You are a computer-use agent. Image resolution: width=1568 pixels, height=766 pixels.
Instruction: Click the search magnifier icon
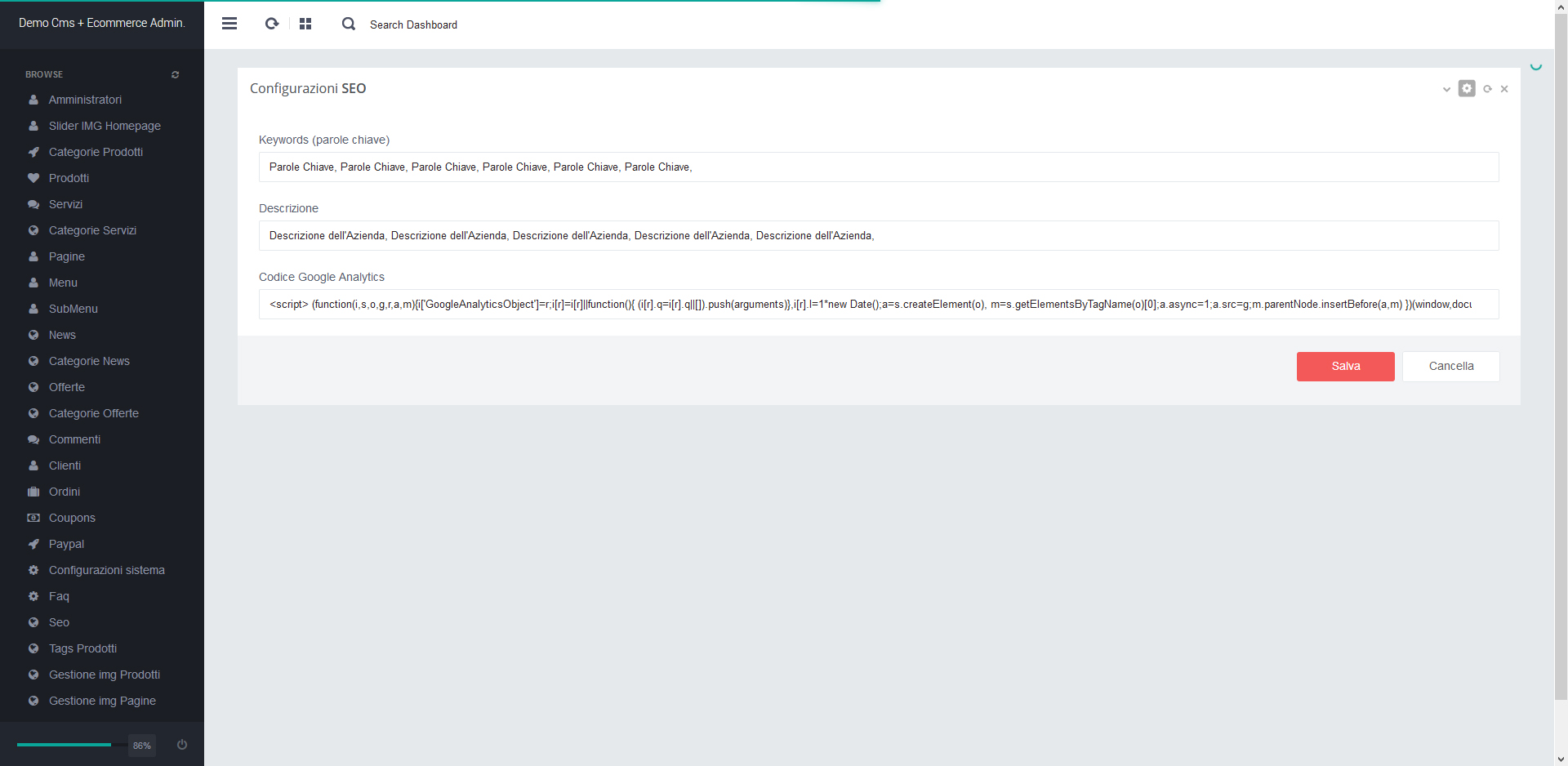click(x=349, y=24)
